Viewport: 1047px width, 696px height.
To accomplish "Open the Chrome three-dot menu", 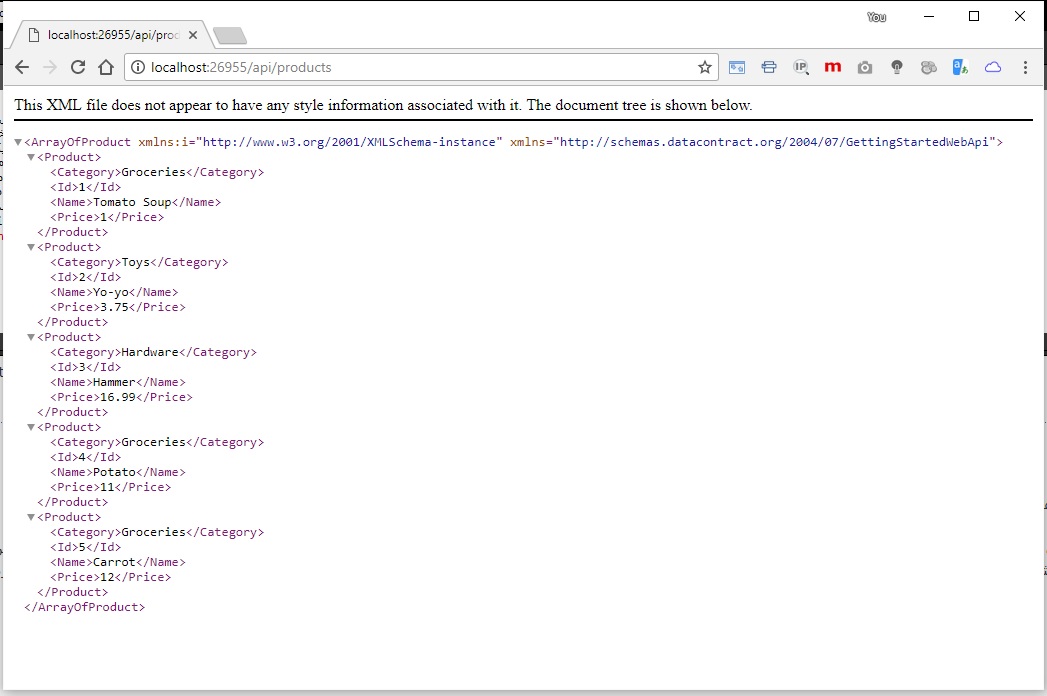I will (x=1026, y=67).
